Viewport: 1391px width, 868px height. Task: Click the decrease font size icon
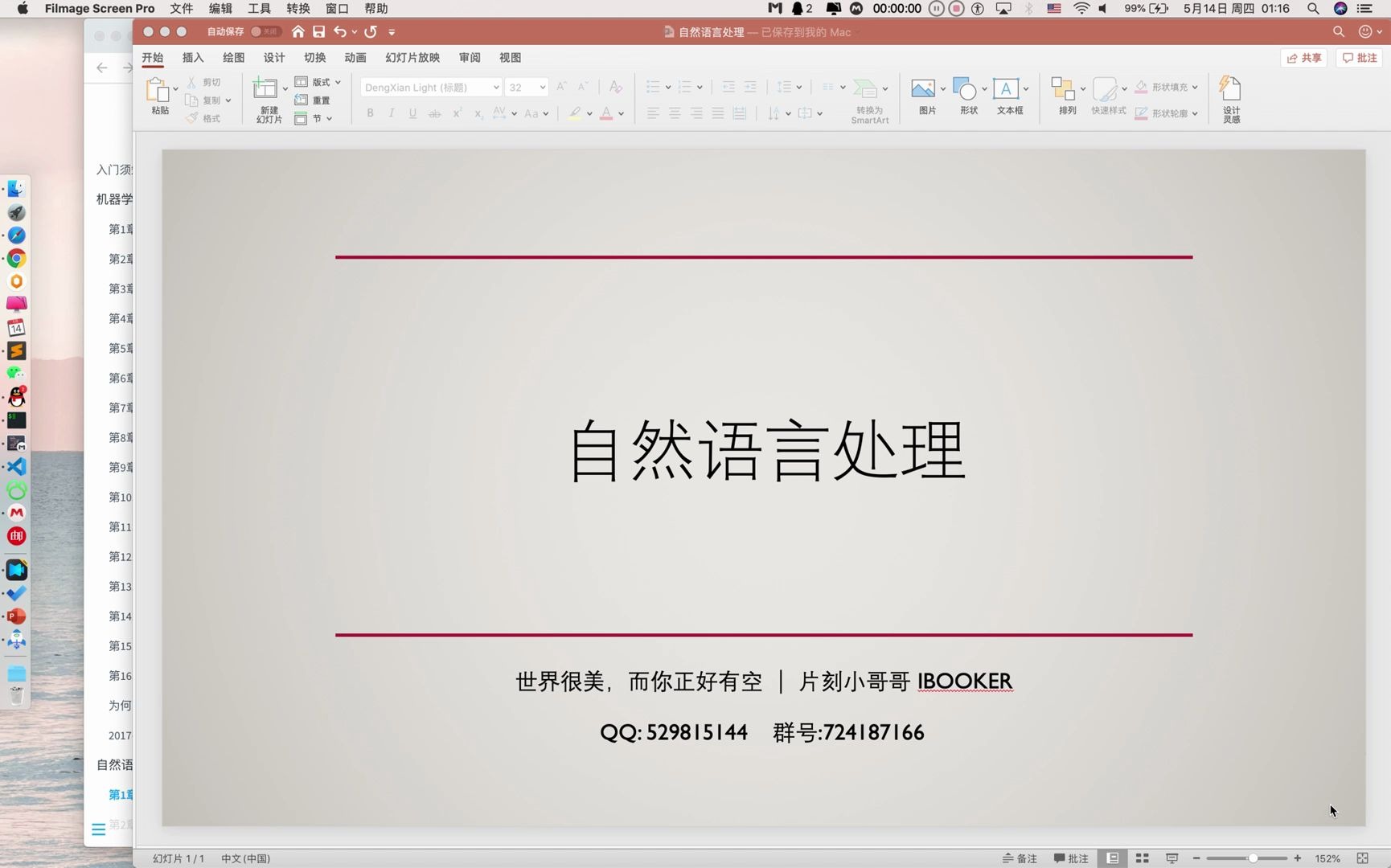pyautogui.click(x=583, y=86)
